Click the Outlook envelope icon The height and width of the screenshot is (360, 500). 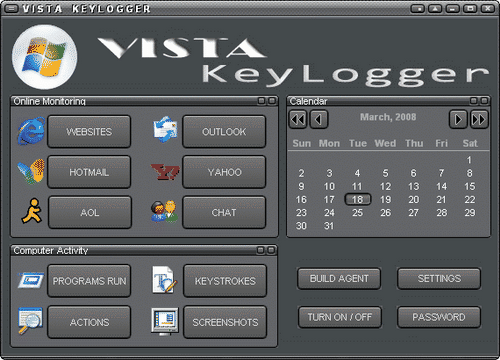click(165, 130)
